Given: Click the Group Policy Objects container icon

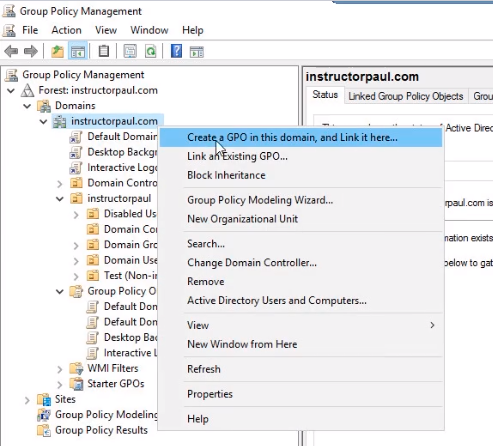Looking at the screenshot, I should click(x=76, y=291).
